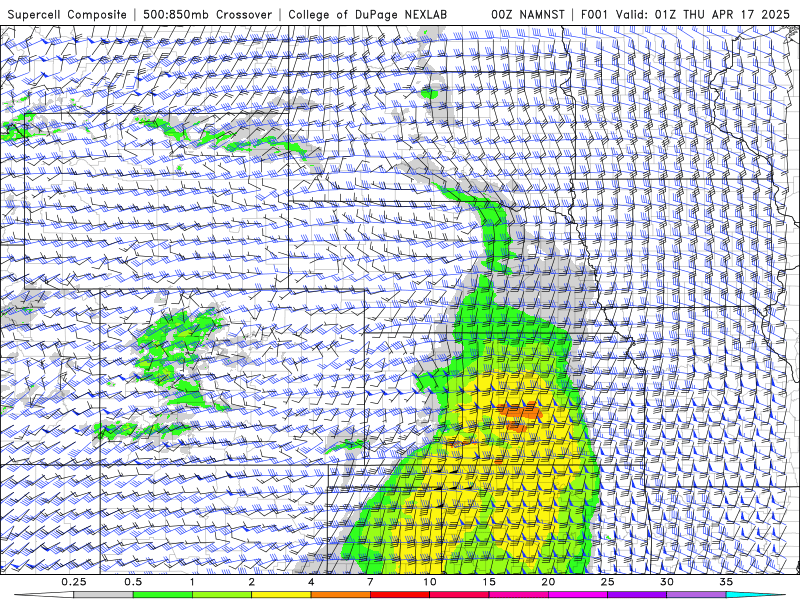
Task: Click the legend value '4'
Action: coord(311,582)
